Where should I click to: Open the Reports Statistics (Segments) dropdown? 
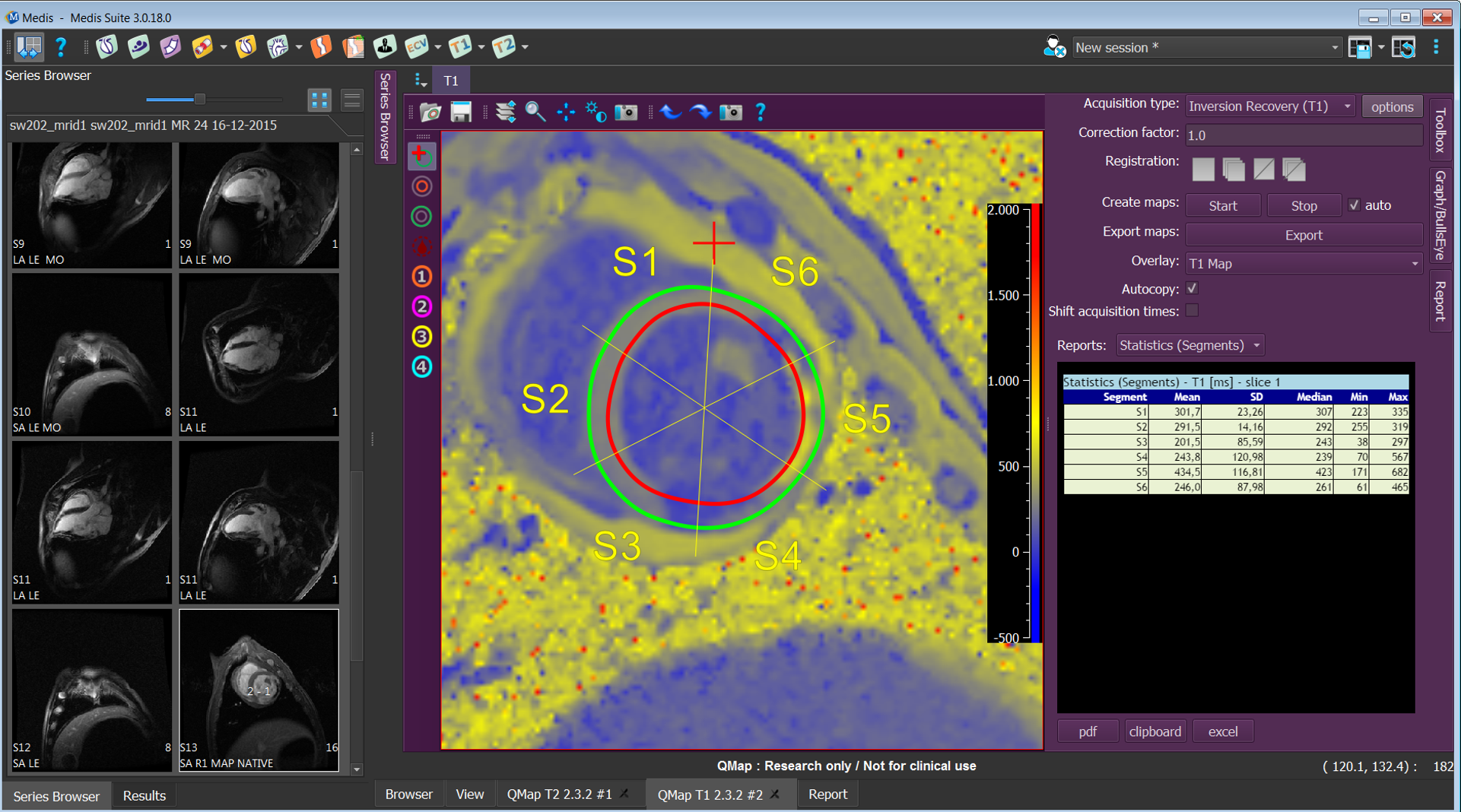click(x=1189, y=345)
